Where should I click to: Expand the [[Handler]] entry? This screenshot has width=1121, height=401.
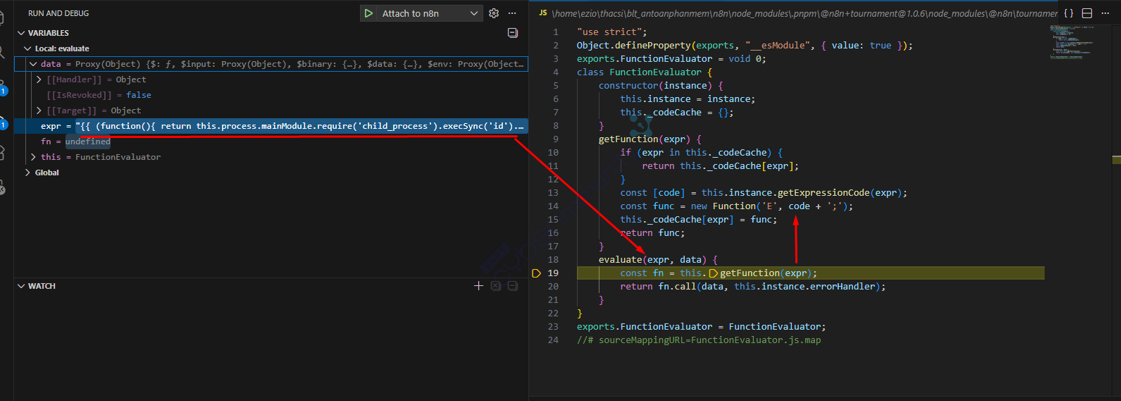(39, 79)
